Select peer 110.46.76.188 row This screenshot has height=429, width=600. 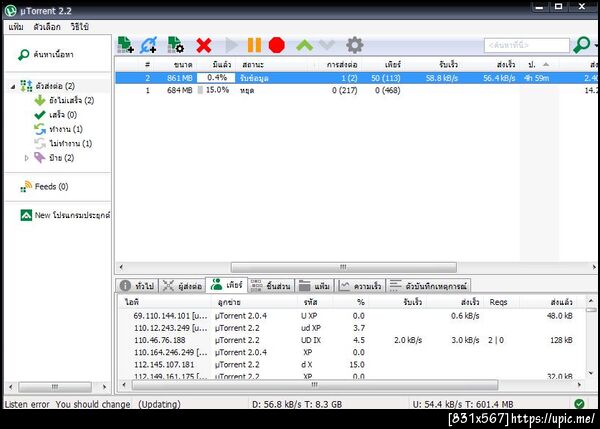tap(351, 340)
